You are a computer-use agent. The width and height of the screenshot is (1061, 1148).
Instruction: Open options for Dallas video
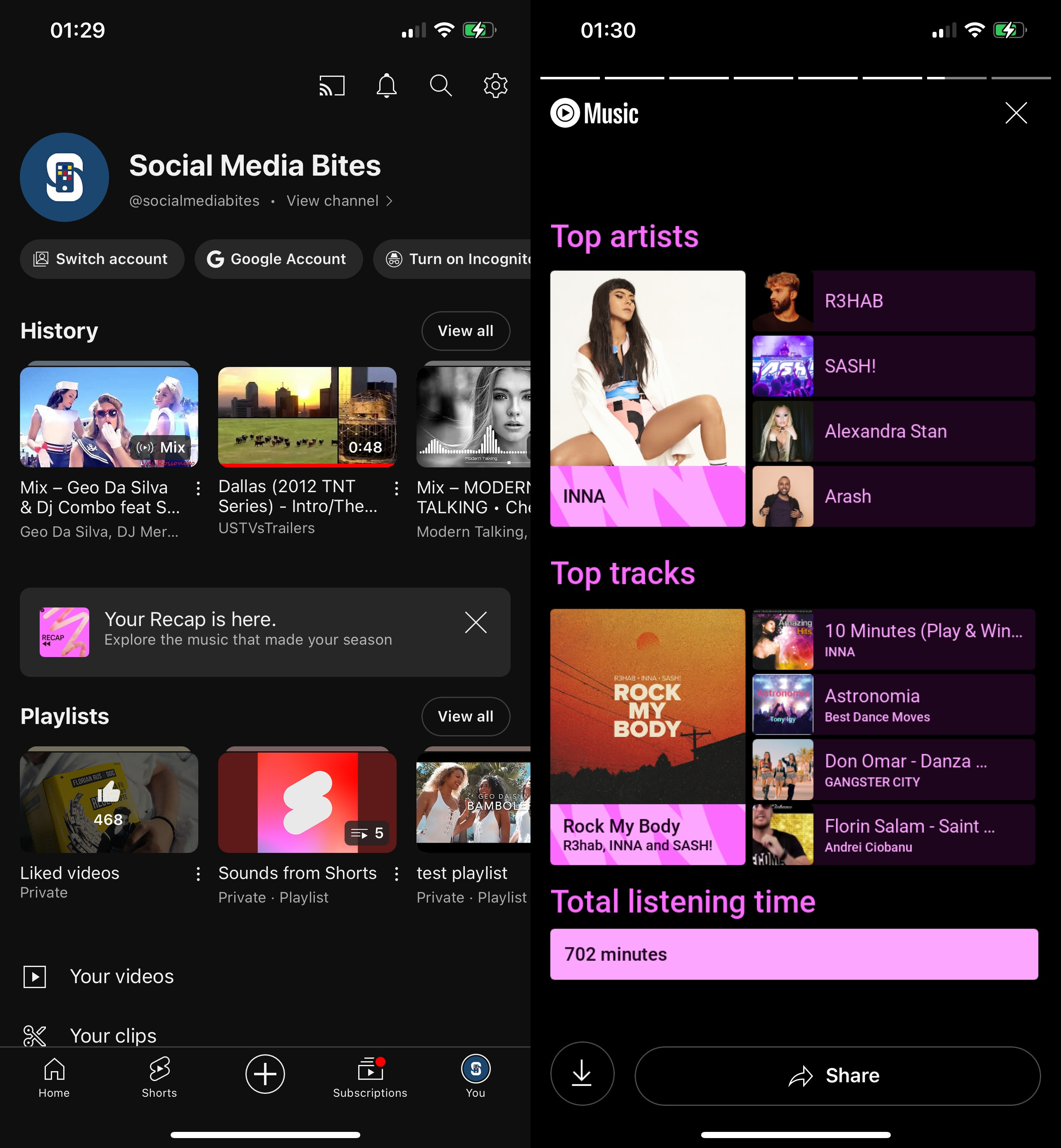tap(397, 489)
